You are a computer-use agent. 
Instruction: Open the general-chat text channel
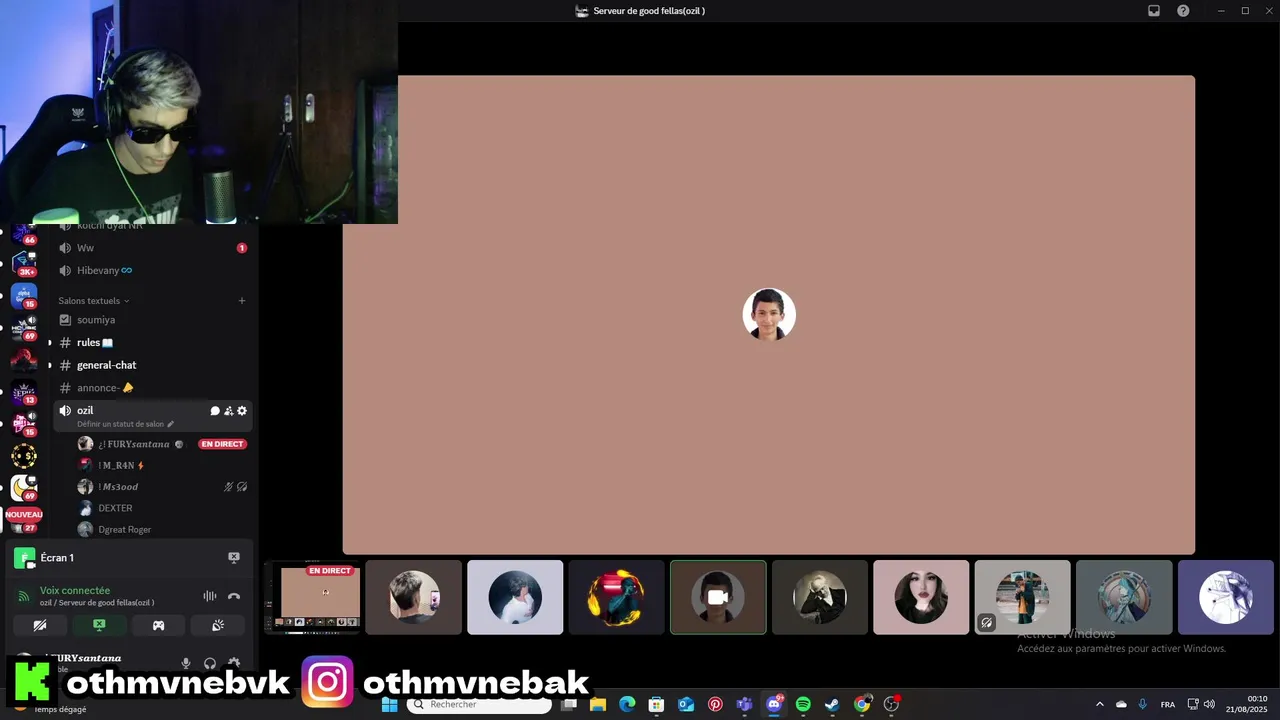151,365
